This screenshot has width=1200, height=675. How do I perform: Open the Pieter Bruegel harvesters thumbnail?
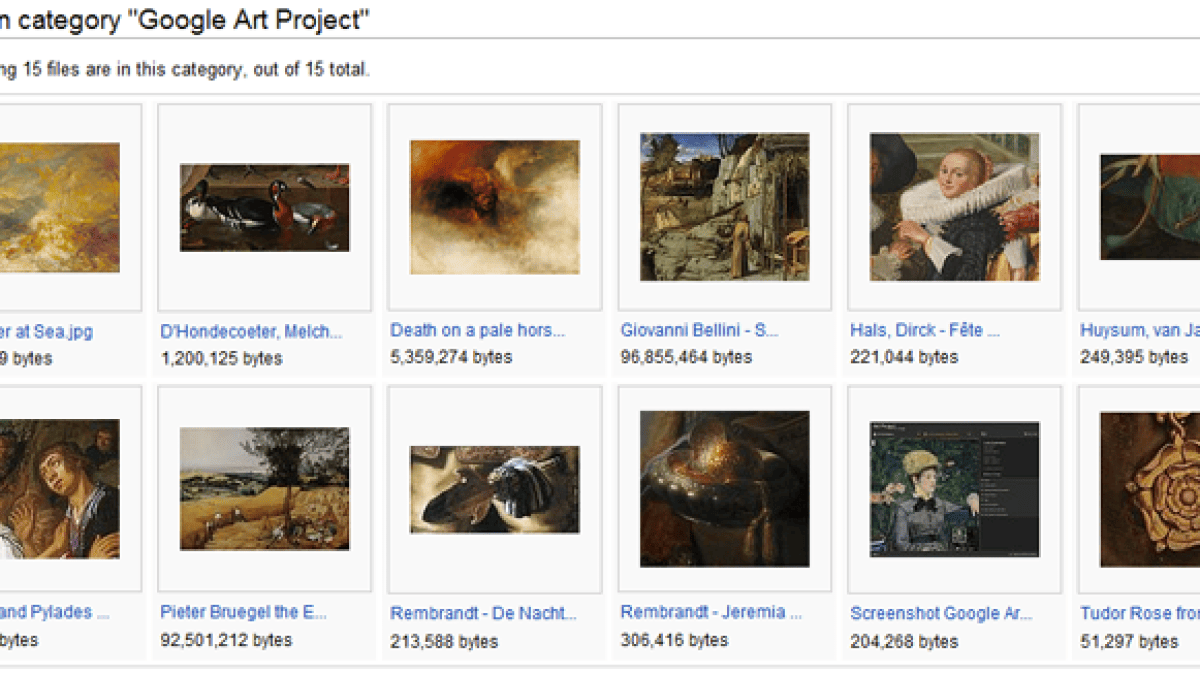click(x=265, y=489)
